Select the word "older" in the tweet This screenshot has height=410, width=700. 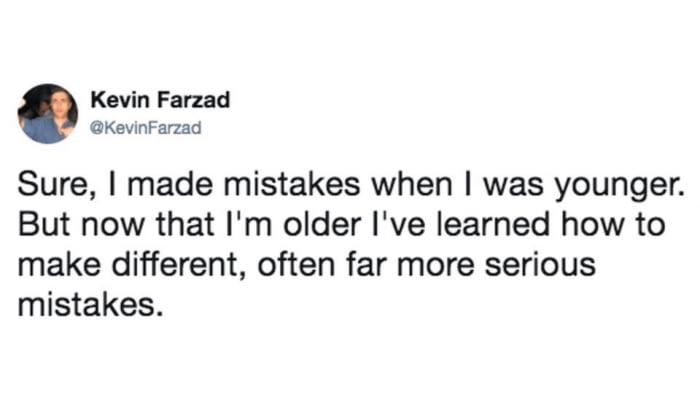click(x=322, y=224)
